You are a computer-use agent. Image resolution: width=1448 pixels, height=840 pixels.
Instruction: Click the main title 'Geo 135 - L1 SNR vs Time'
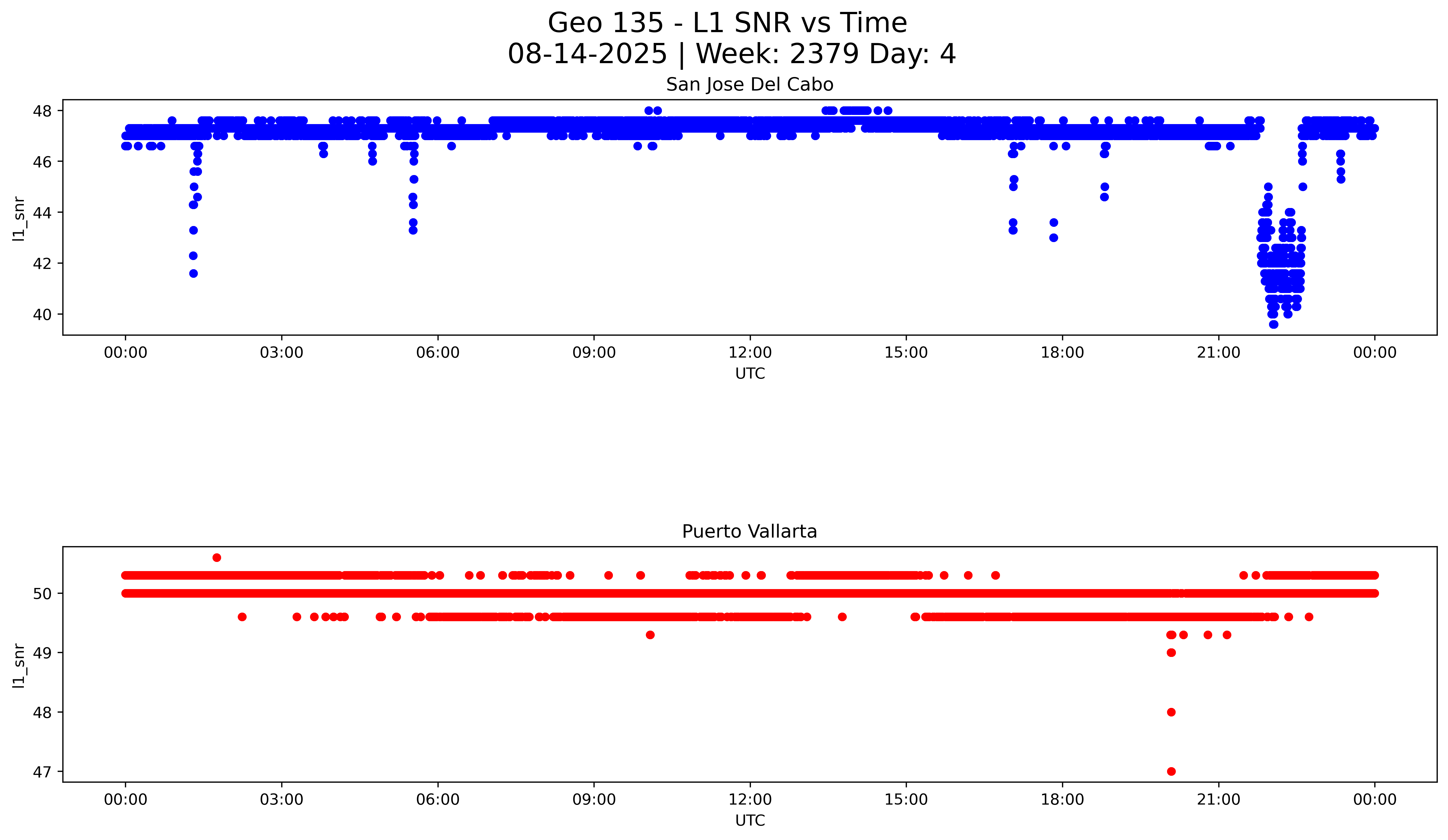727,23
